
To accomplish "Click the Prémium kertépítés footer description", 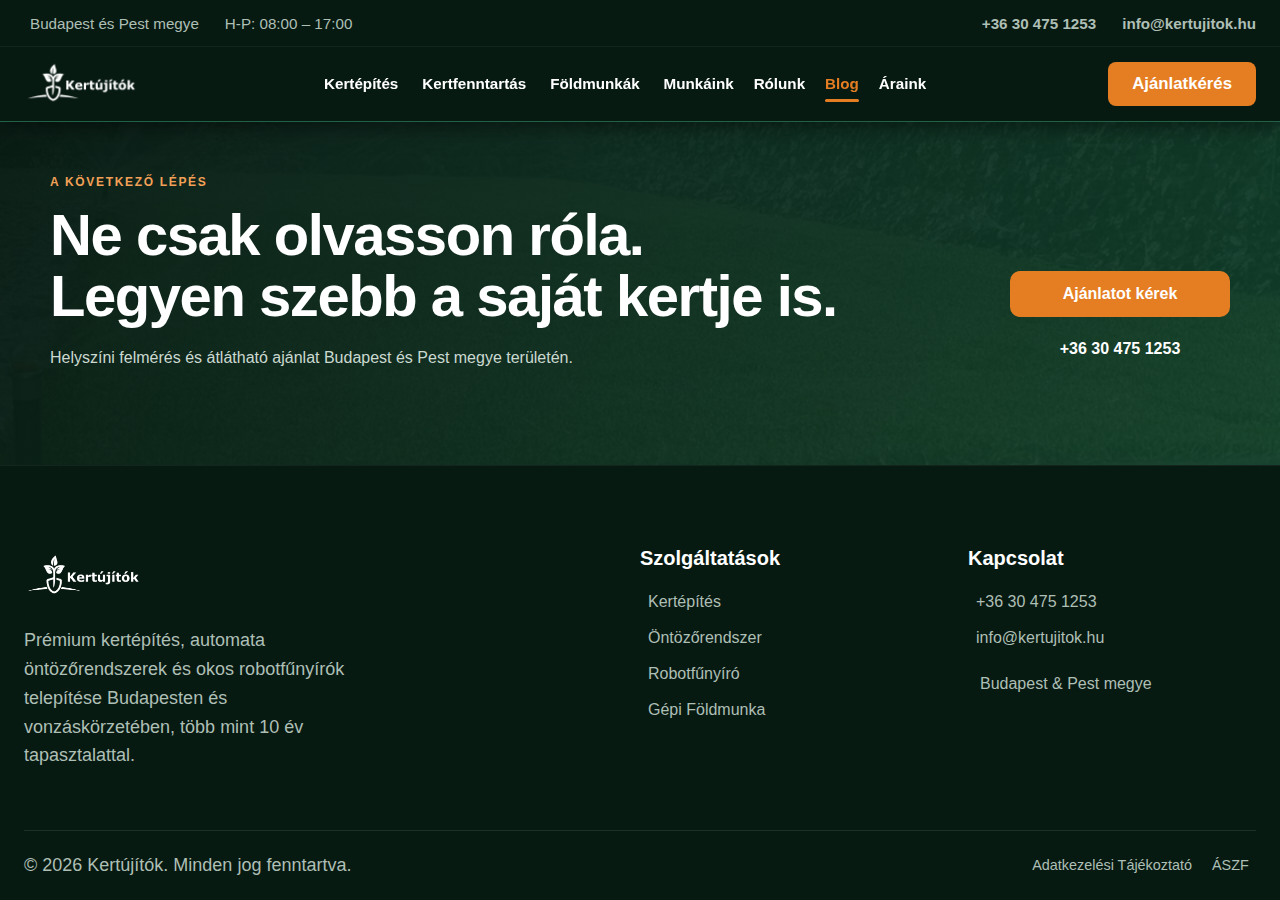I will (x=184, y=697).
